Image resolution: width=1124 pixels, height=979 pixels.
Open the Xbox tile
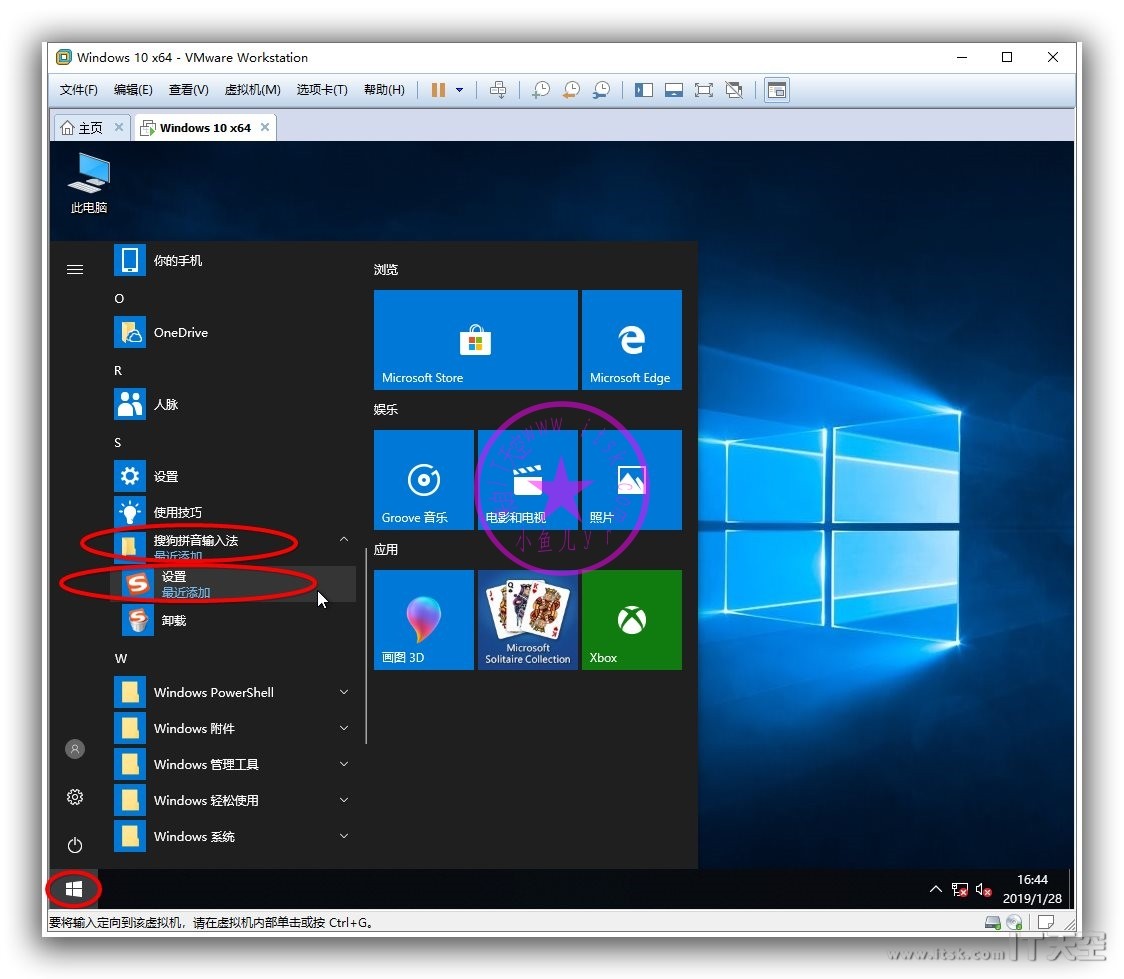[x=632, y=620]
